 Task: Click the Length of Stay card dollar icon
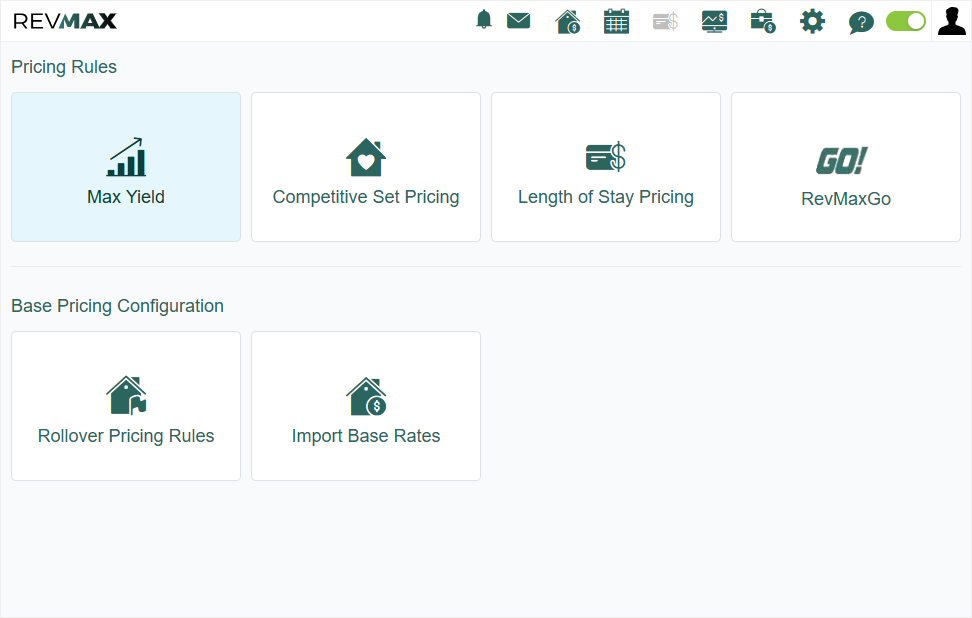(x=606, y=157)
